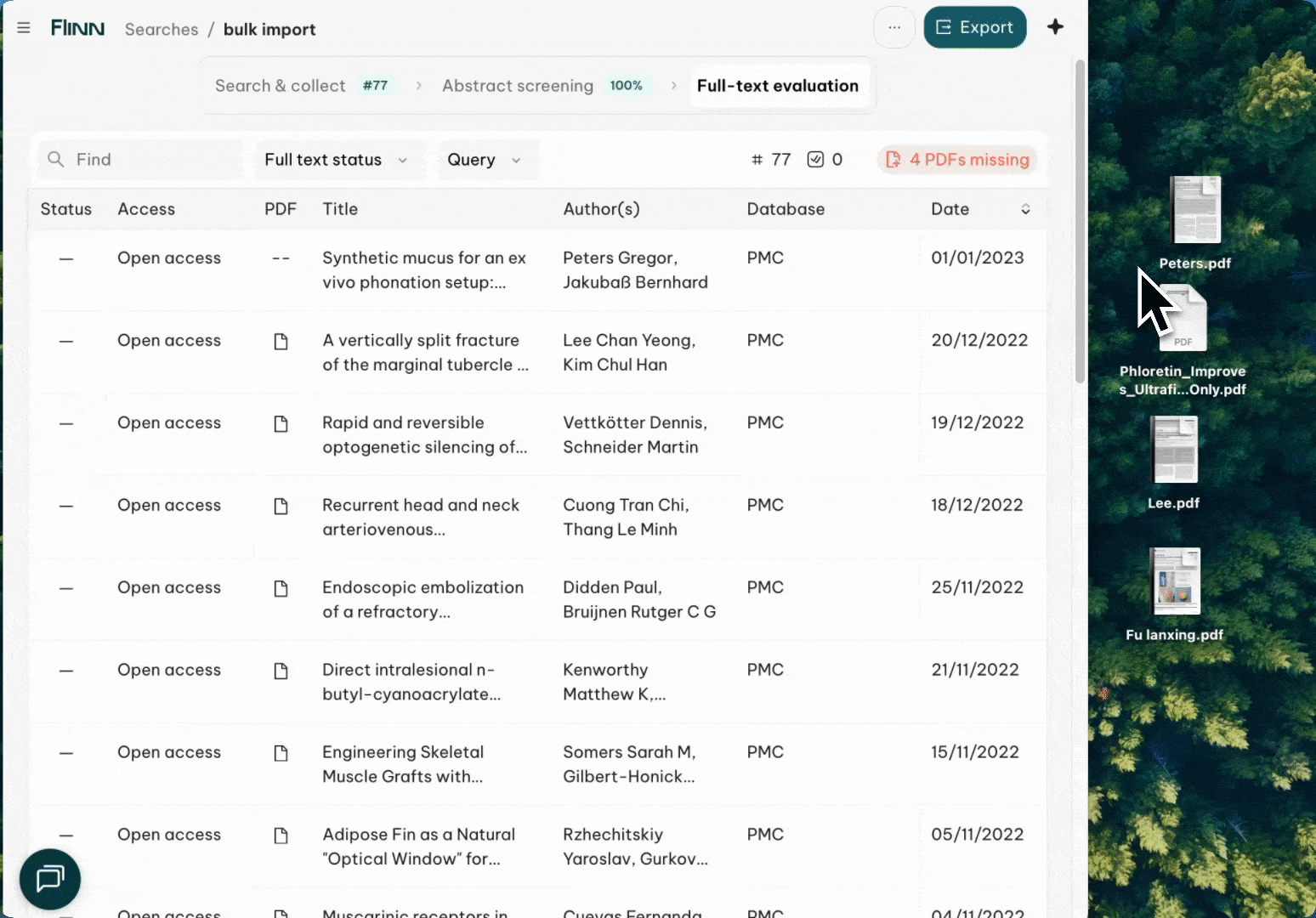The height and width of the screenshot is (918, 1316).
Task: Click the selected items checkbox counter
Action: pos(824,160)
